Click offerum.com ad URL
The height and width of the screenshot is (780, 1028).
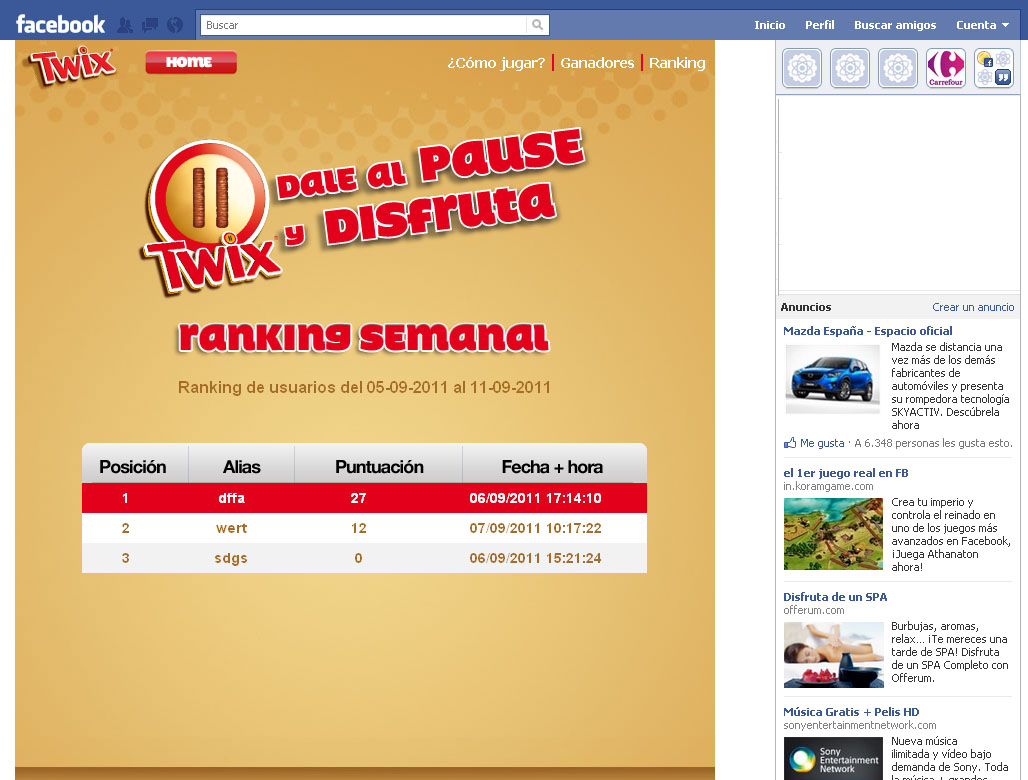click(x=814, y=610)
